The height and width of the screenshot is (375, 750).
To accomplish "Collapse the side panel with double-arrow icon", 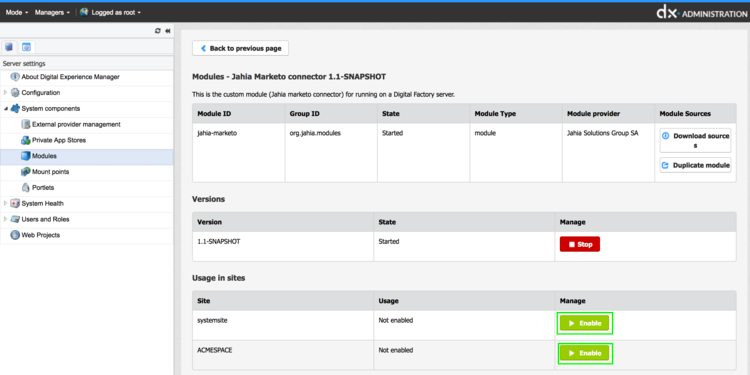I will point(168,31).
